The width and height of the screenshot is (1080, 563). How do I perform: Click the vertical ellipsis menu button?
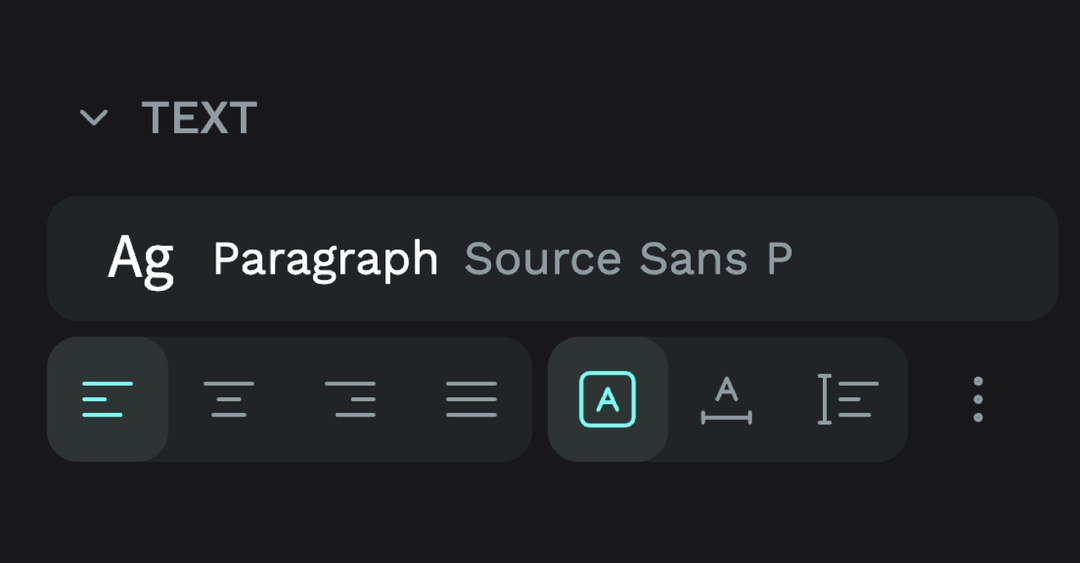coord(978,399)
